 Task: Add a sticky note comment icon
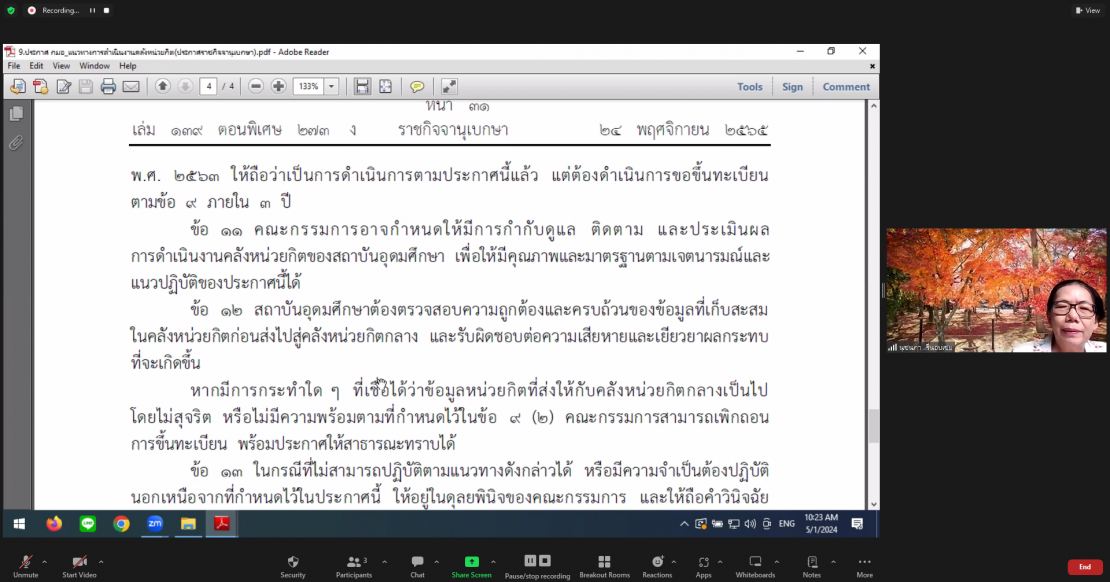coord(417,86)
